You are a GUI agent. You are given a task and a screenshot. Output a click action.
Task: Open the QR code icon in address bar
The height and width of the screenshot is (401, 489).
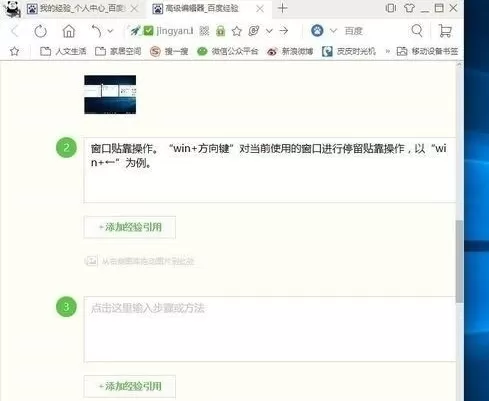click(x=204, y=31)
